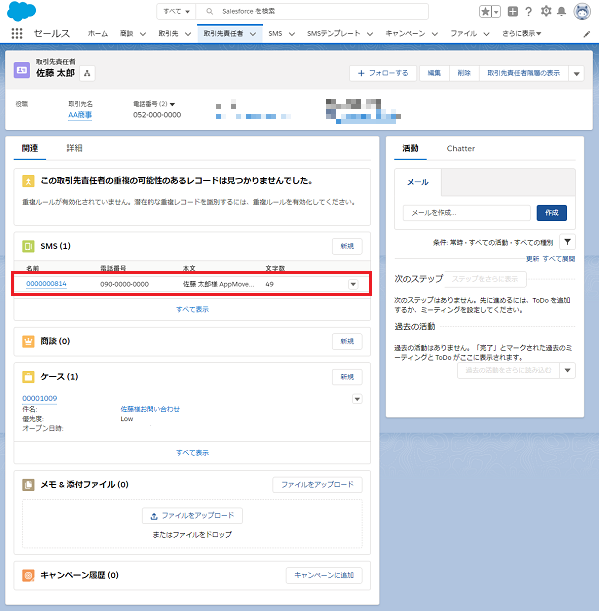Open the notifications bell icon
Screen dimensions: 599x611
[x=562, y=12]
